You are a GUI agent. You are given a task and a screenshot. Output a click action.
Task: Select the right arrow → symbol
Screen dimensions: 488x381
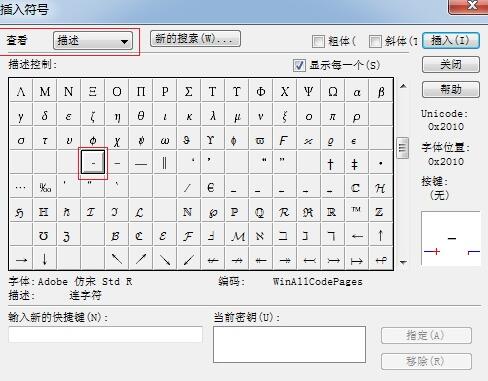coord(21,259)
